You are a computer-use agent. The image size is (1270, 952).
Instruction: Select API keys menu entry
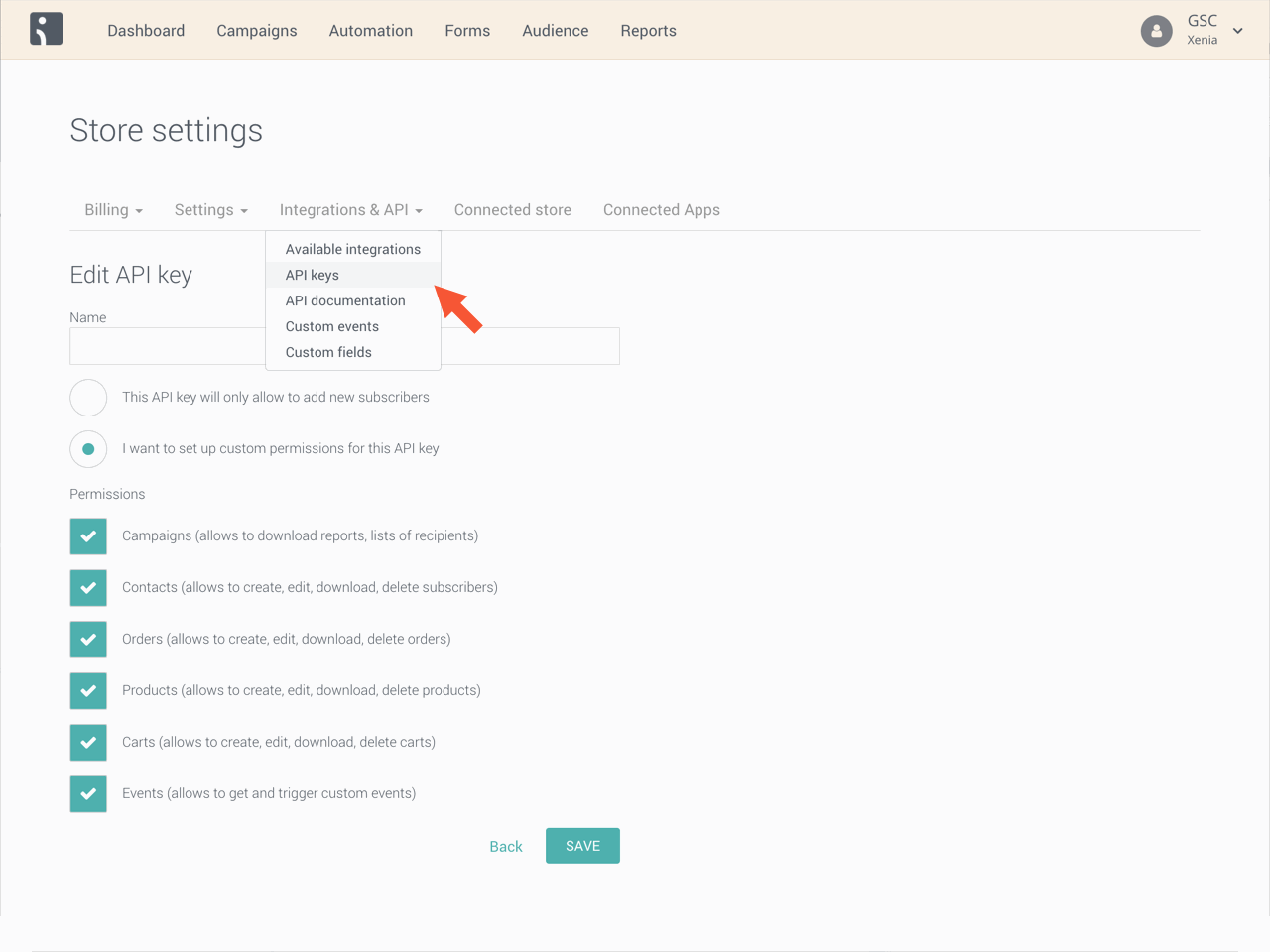coord(313,276)
